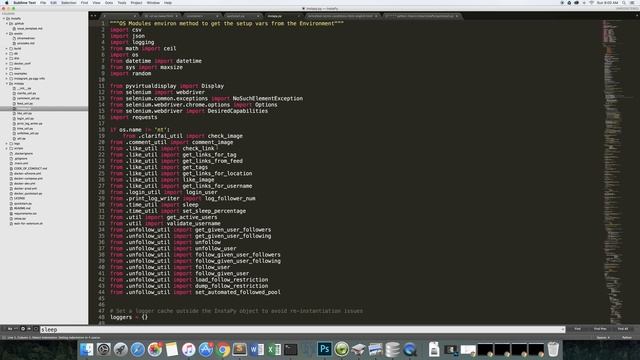Expand the build folder
This screenshot has height=360, width=640.
[x=7, y=48]
